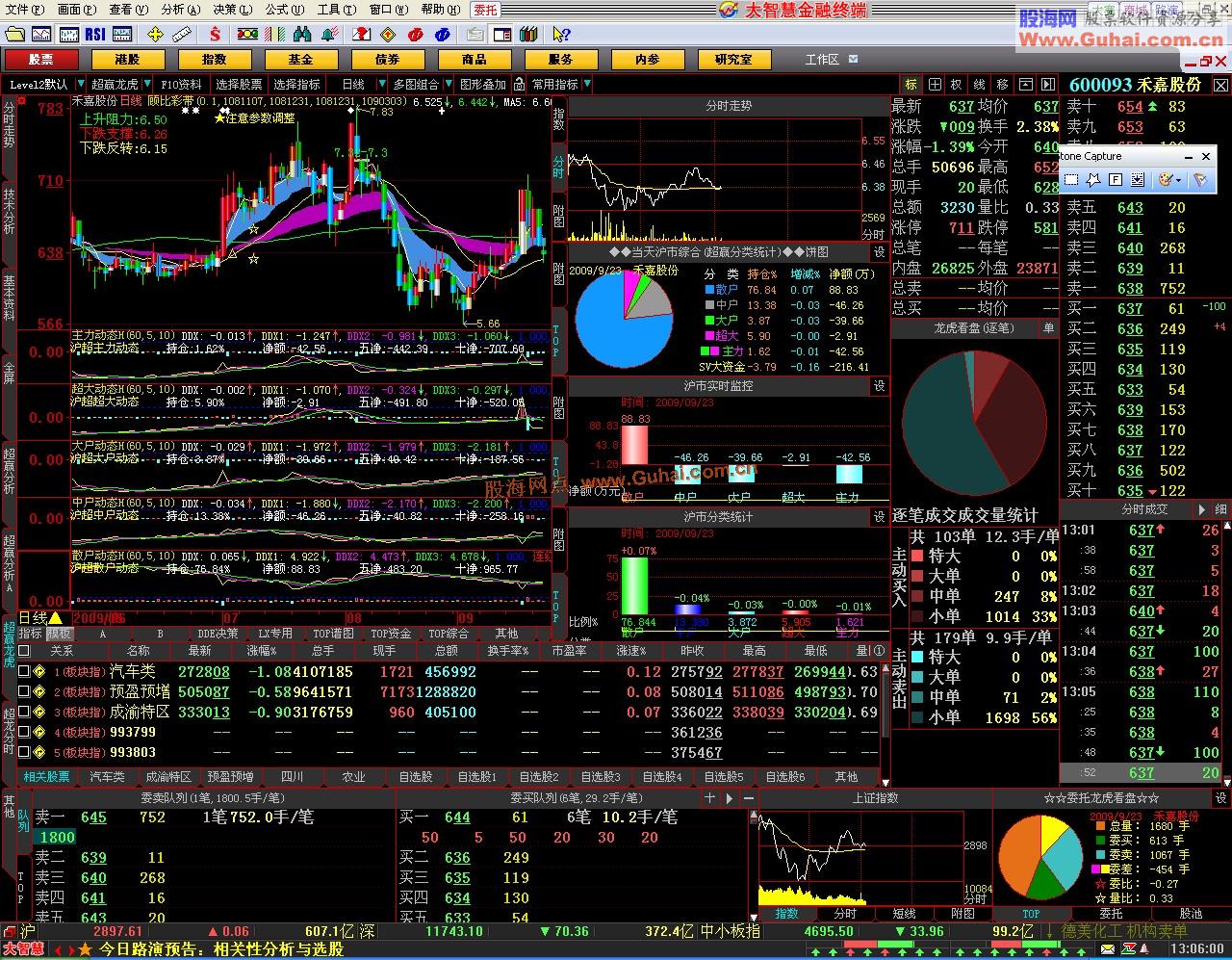The height and width of the screenshot is (960, 1232).
Task: Click the F icon in Capture toolbar
Action: pos(1116,180)
